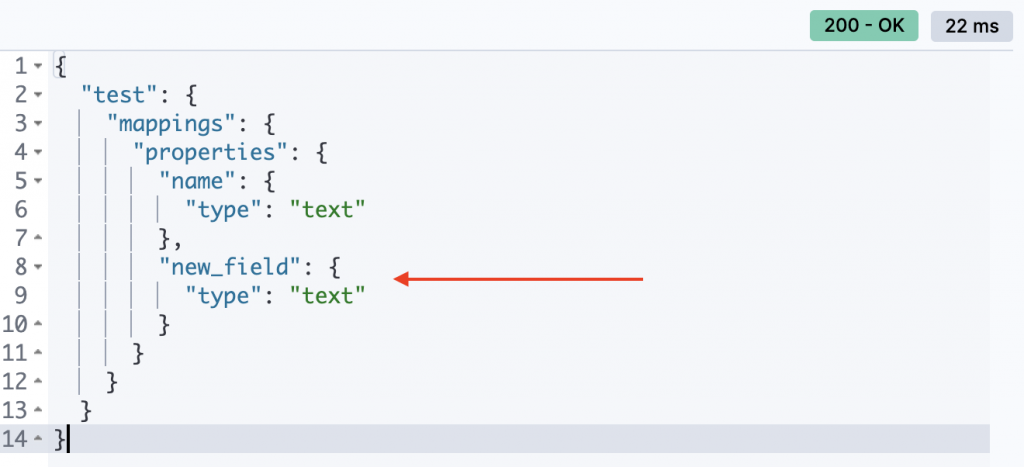Click the 200 - OK status badge
The width and height of the screenshot is (1024, 467).
point(864,25)
